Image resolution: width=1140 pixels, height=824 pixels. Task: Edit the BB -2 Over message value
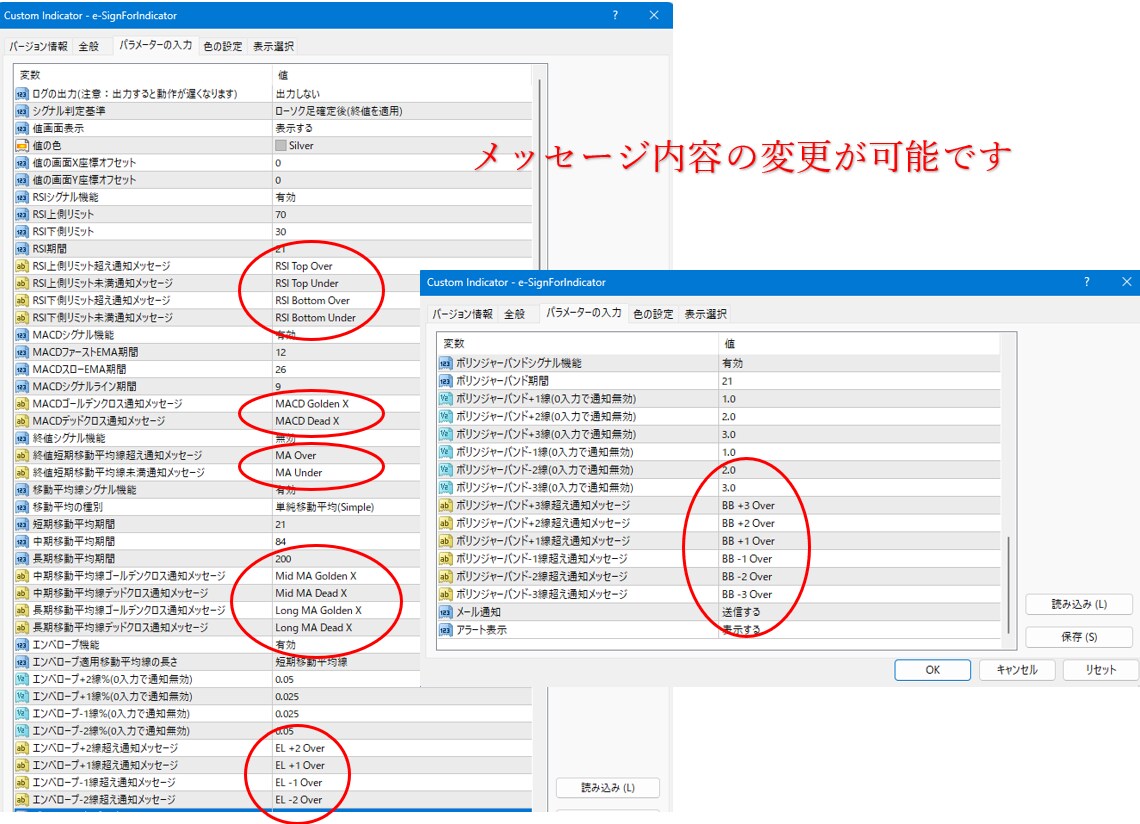pyautogui.click(x=859, y=576)
